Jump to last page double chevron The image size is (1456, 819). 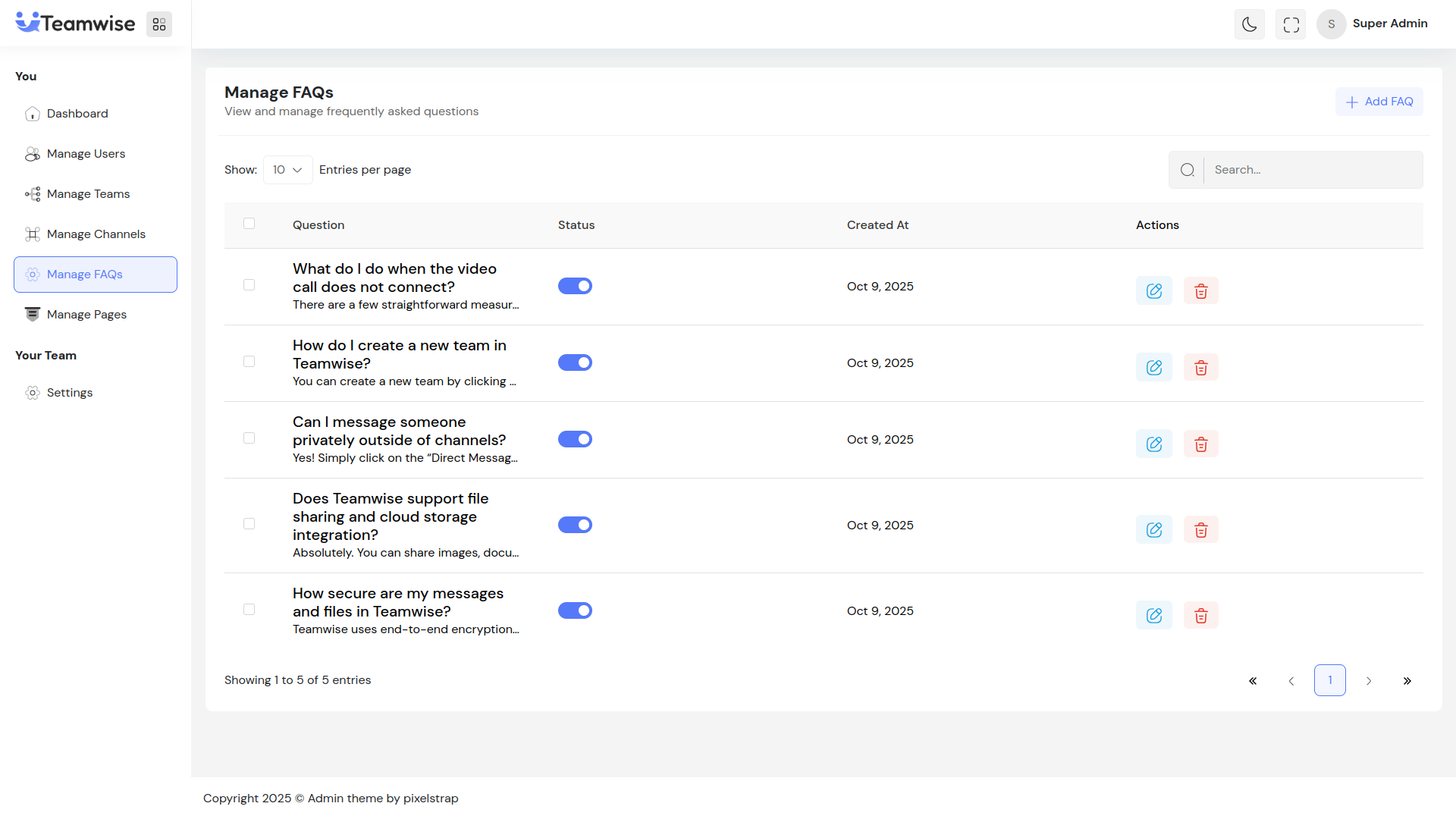coord(1407,680)
